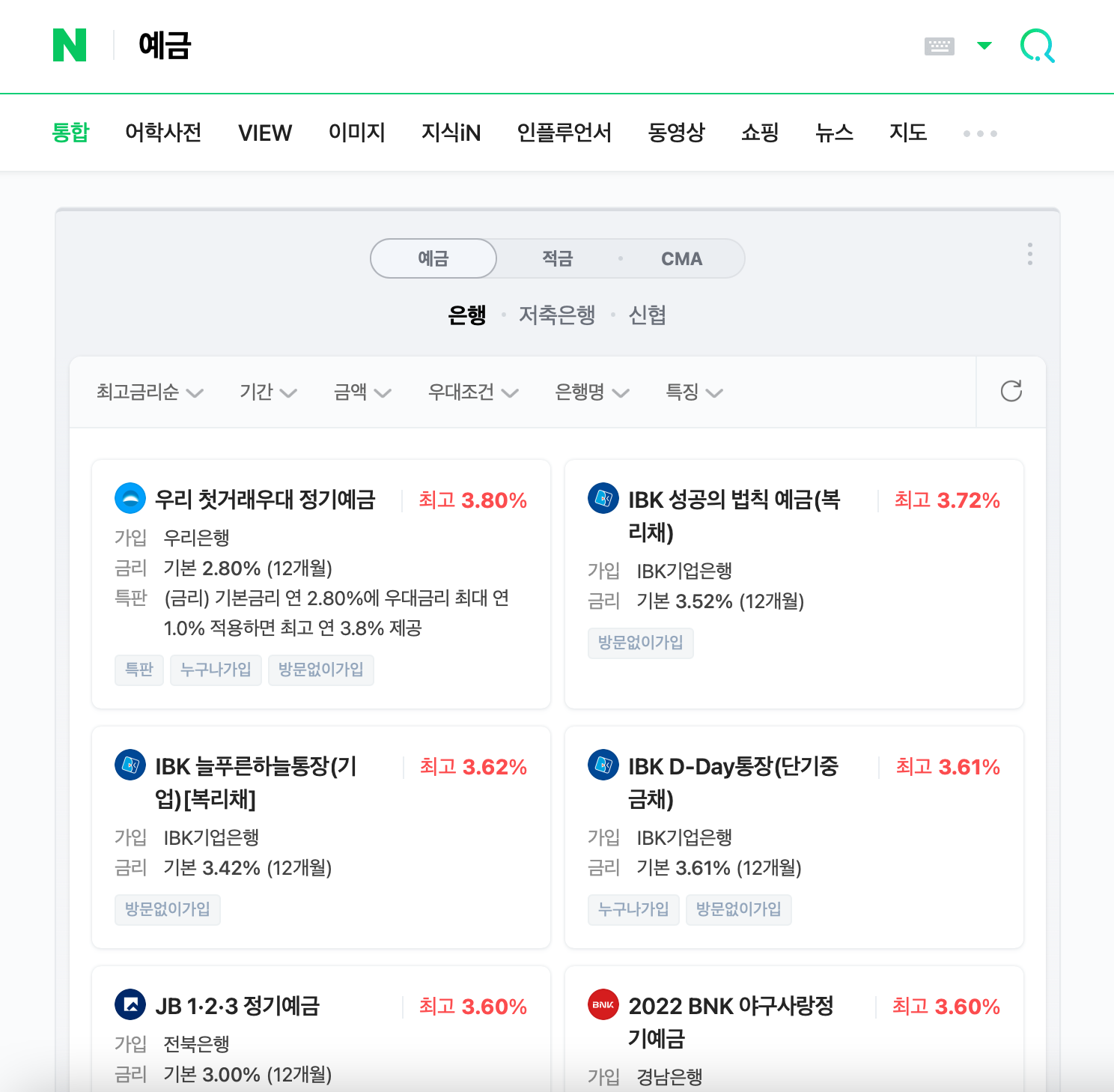Expand the 은행명 filter dropdown
This screenshot has width=1114, height=1092.
click(x=592, y=392)
